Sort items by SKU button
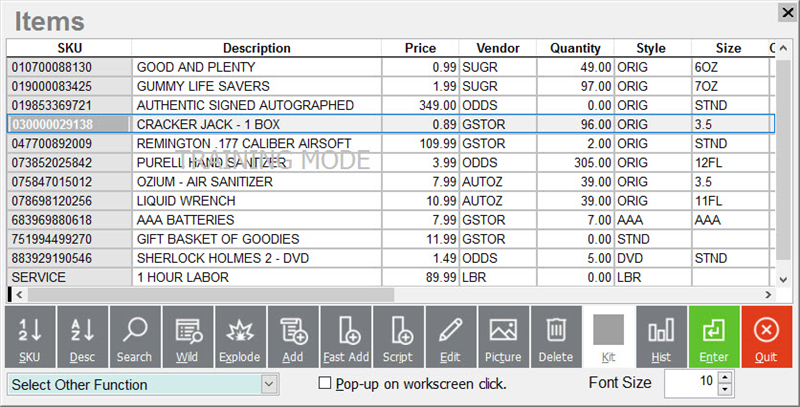The image size is (800, 407). [x=30, y=337]
